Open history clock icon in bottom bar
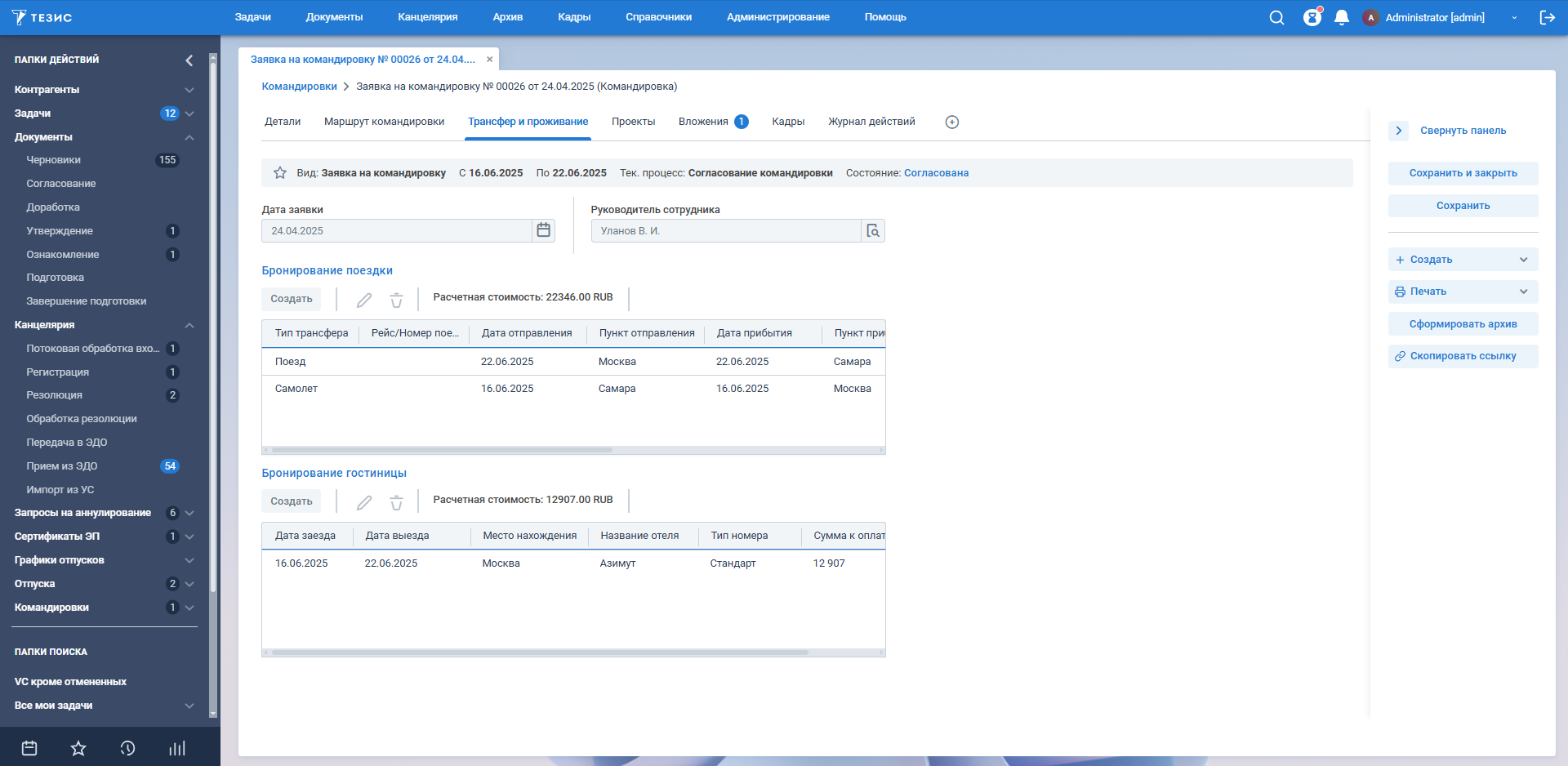The image size is (1568, 766). tap(127, 748)
